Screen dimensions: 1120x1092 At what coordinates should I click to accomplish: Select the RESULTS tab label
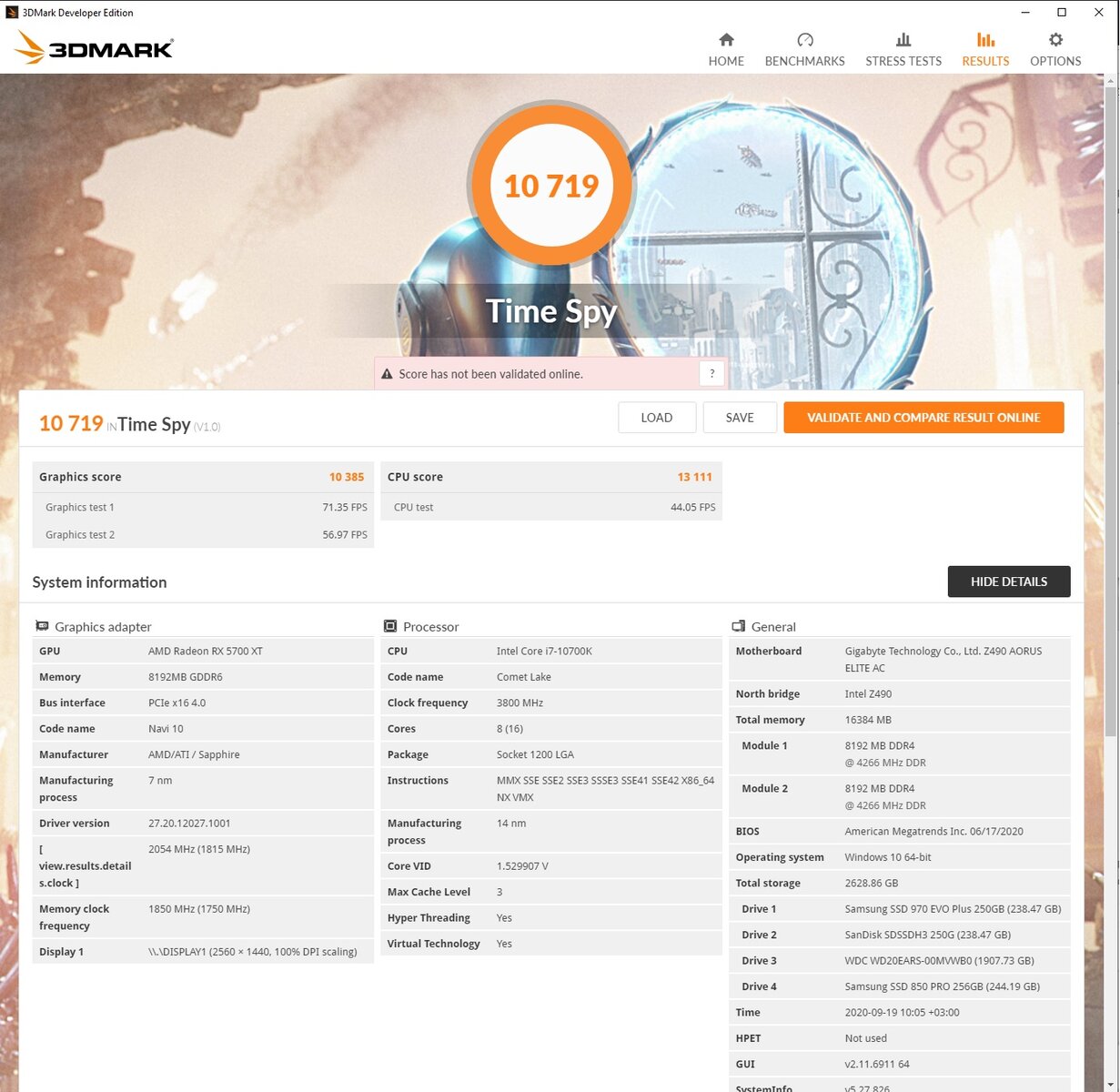(x=985, y=61)
